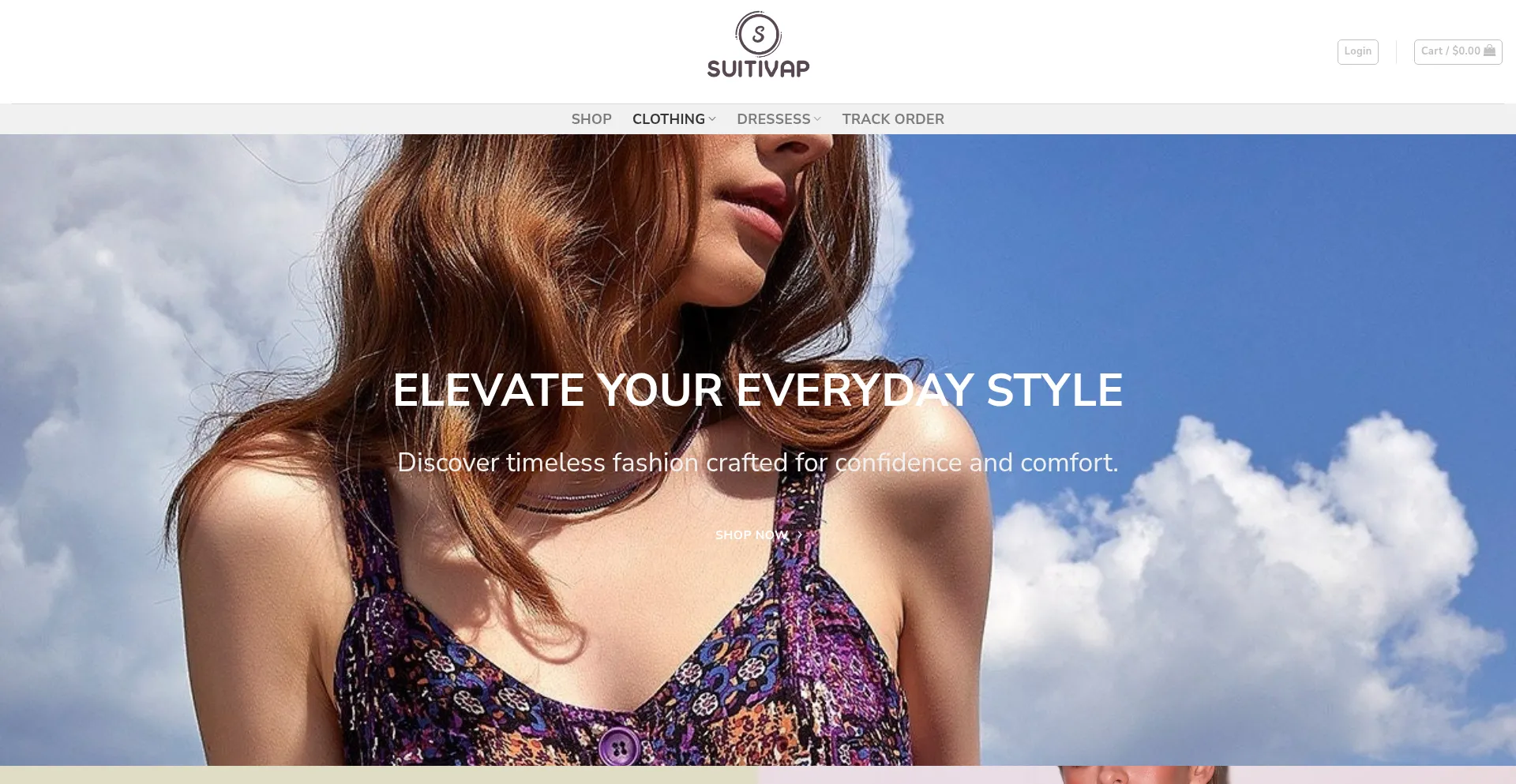Open the Login button
This screenshot has height=784, width=1516.
tap(1357, 51)
